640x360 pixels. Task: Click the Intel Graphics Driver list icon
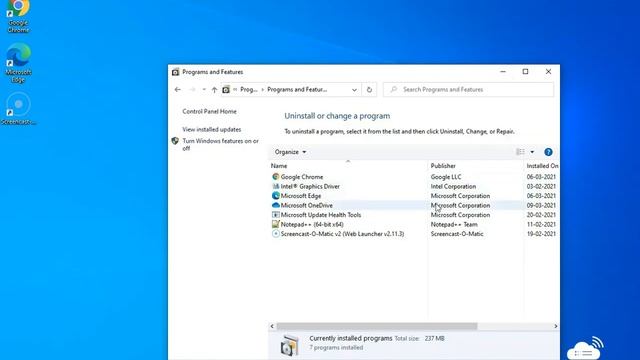(276, 186)
